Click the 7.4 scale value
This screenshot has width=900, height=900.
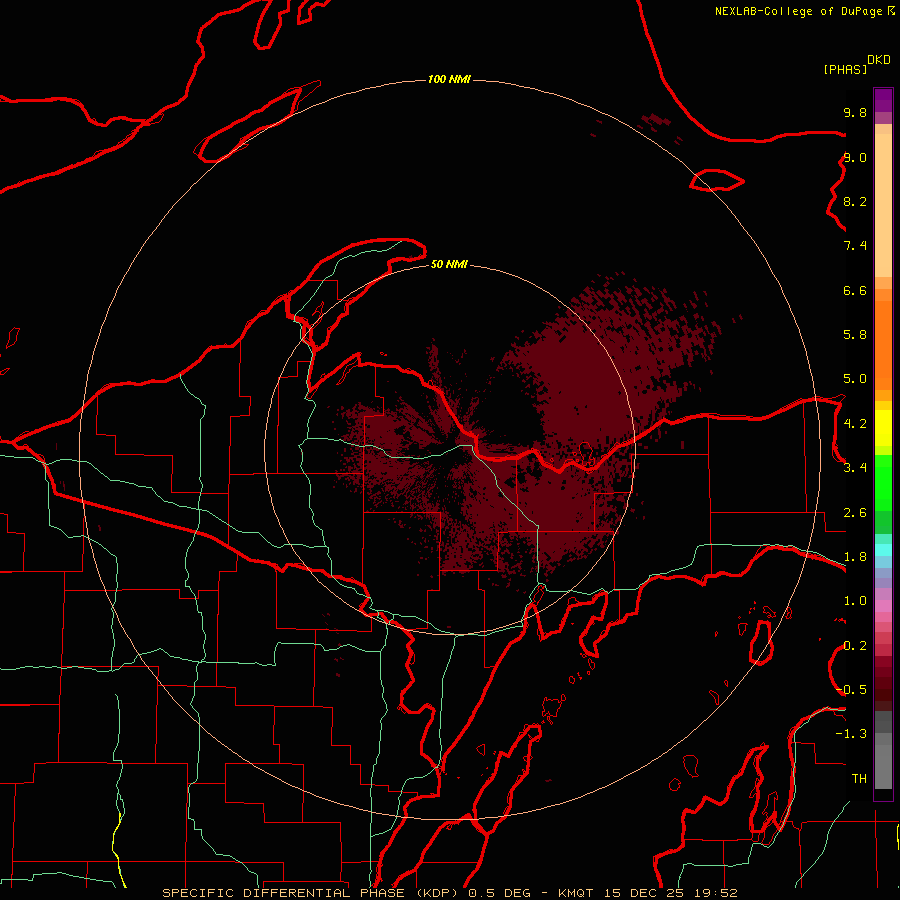coord(855,246)
